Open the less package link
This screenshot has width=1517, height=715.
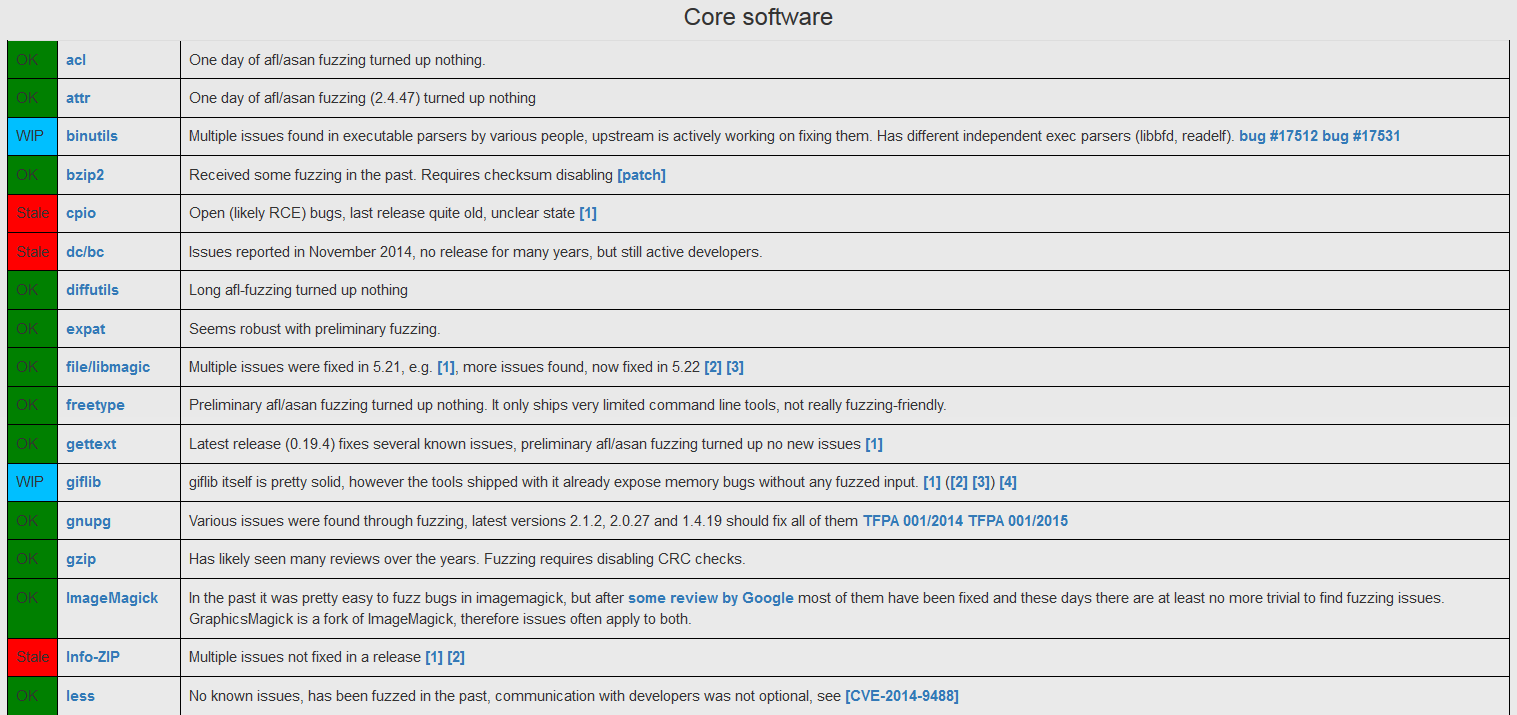[80, 696]
